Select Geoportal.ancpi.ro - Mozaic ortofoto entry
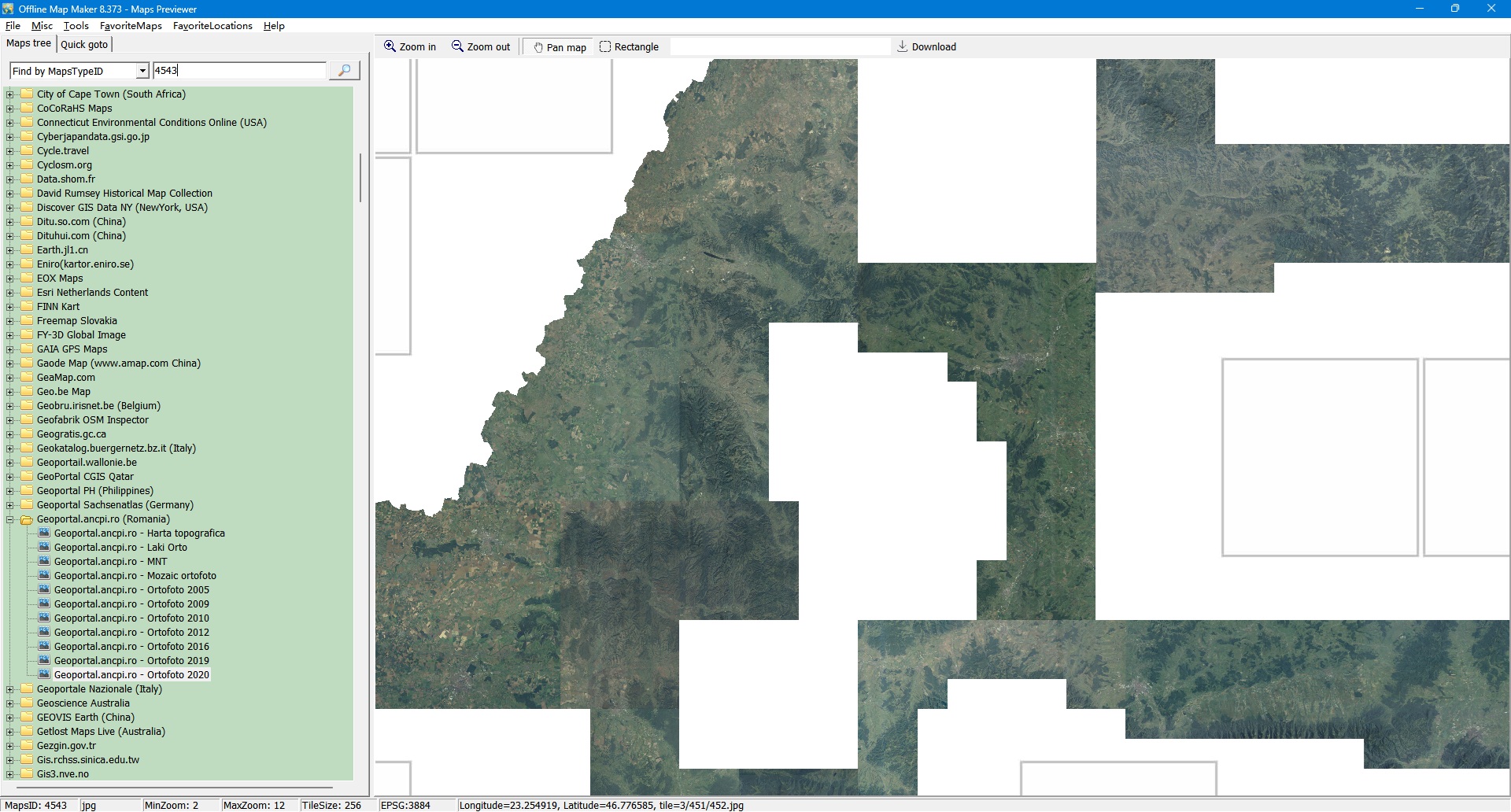 click(135, 576)
